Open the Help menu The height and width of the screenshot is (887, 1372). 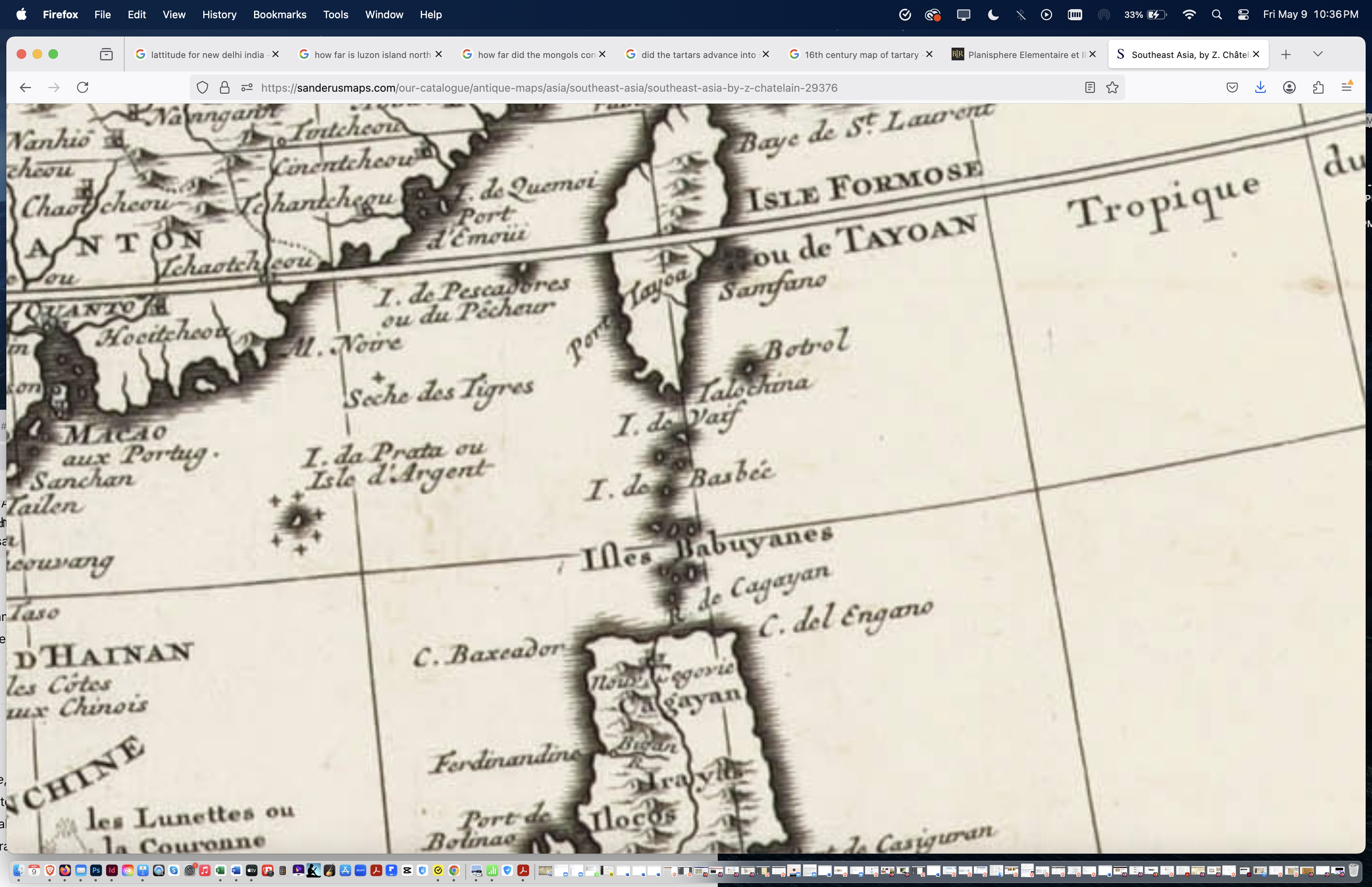coord(431,14)
